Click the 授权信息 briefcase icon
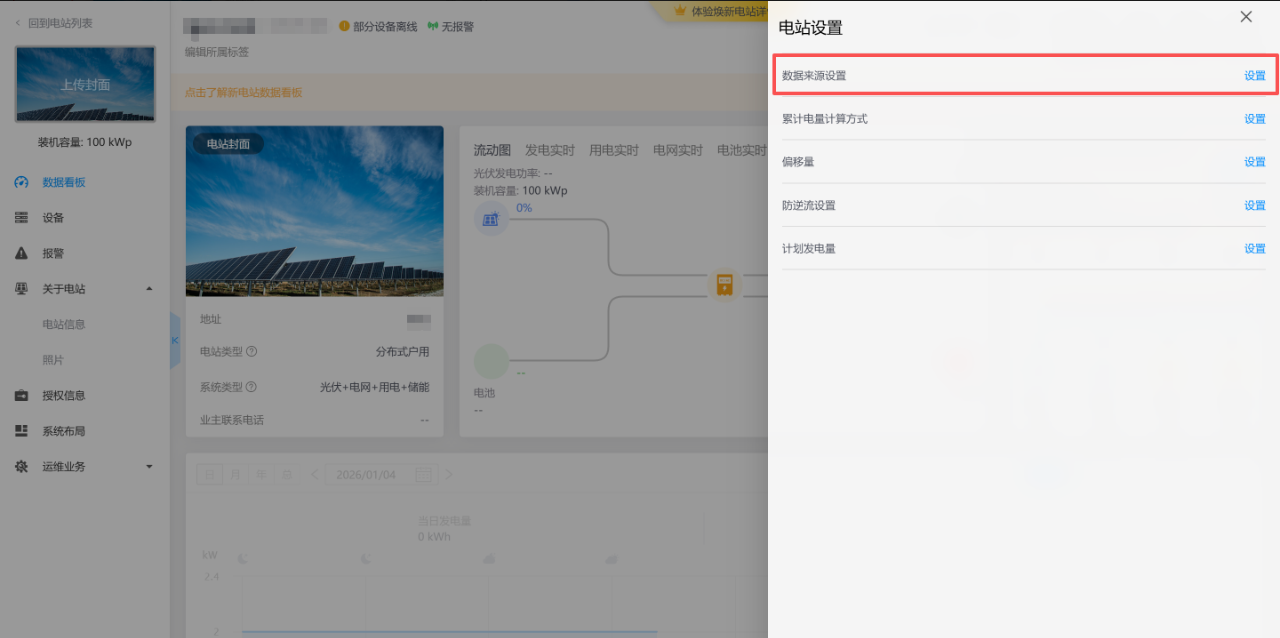This screenshot has height=638, width=1280. coord(22,396)
